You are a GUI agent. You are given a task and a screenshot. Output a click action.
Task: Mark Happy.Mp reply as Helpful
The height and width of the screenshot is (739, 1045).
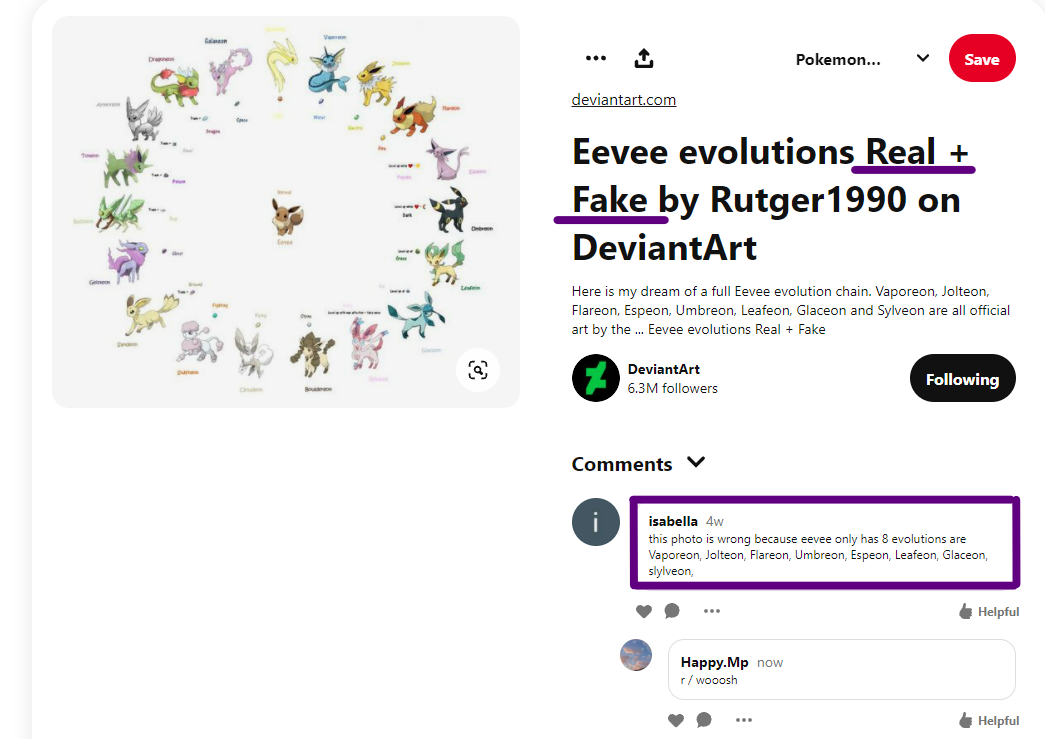(989, 719)
